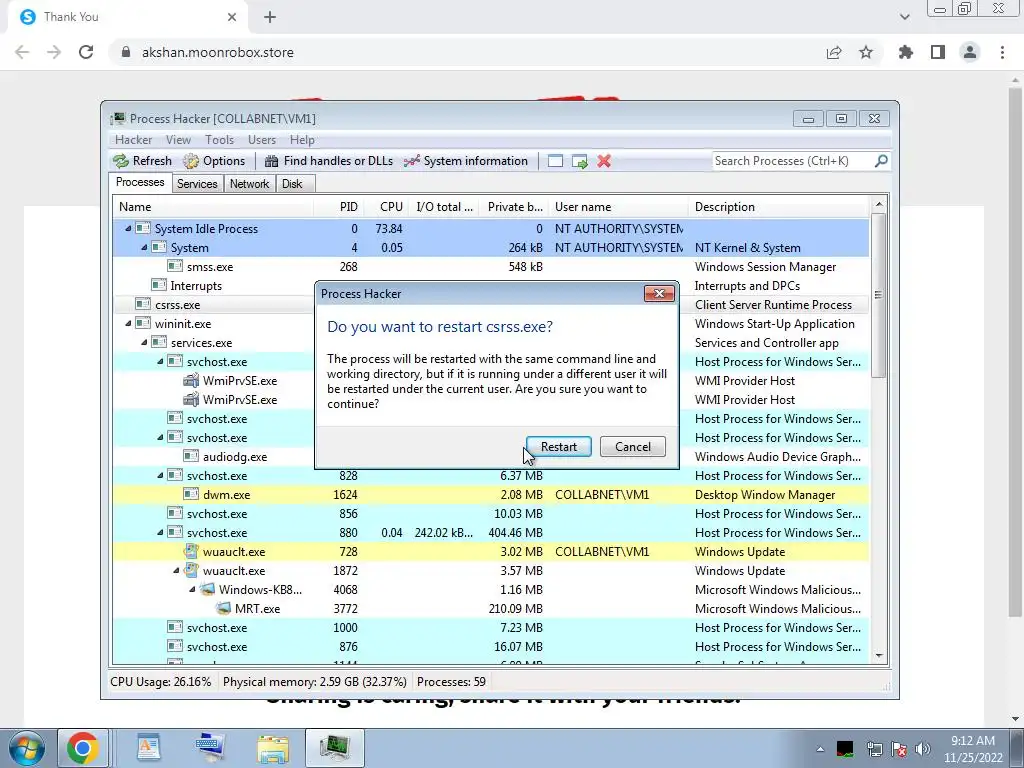
Task: Click the find window and thread icon
Action: (579, 161)
